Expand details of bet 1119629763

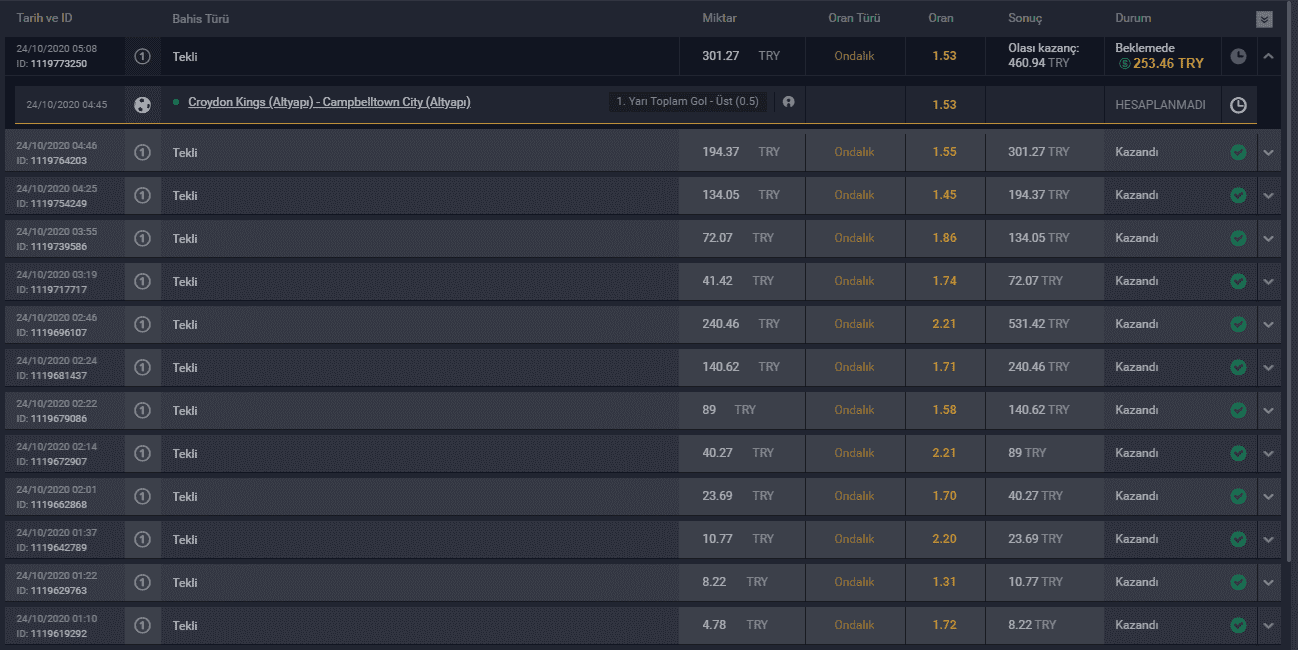click(x=1269, y=582)
